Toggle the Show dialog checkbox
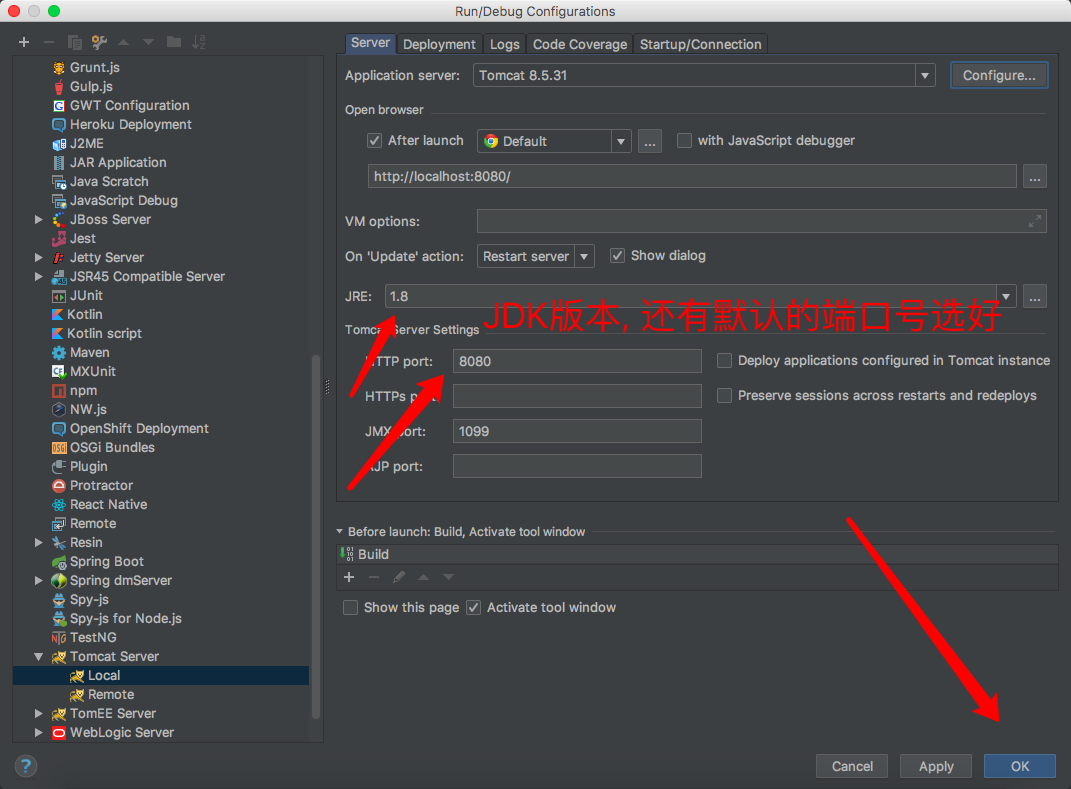Screen dimensions: 1071x789 pyautogui.click(x=617, y=255)
